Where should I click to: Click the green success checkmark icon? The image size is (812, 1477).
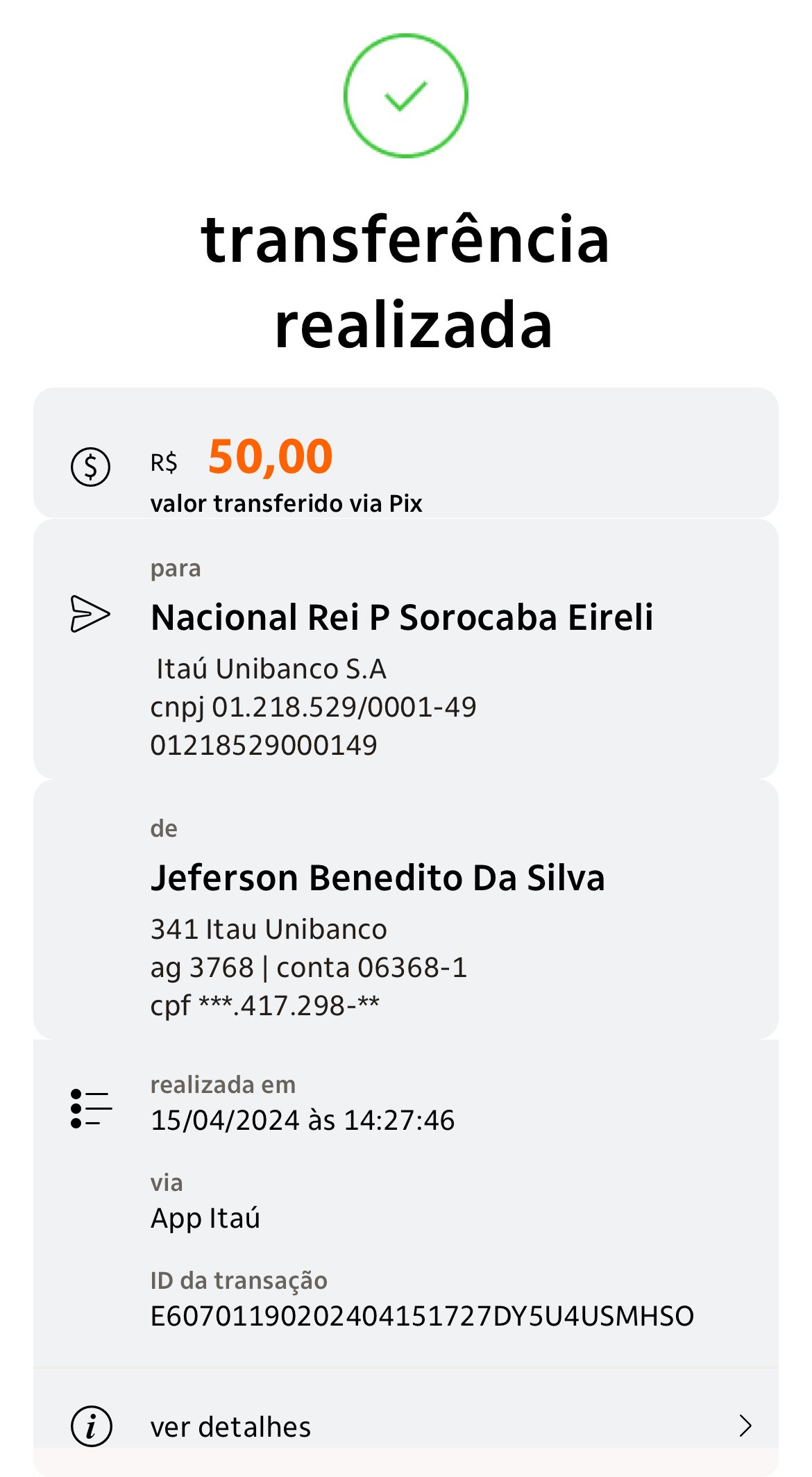tap(406, 96)
